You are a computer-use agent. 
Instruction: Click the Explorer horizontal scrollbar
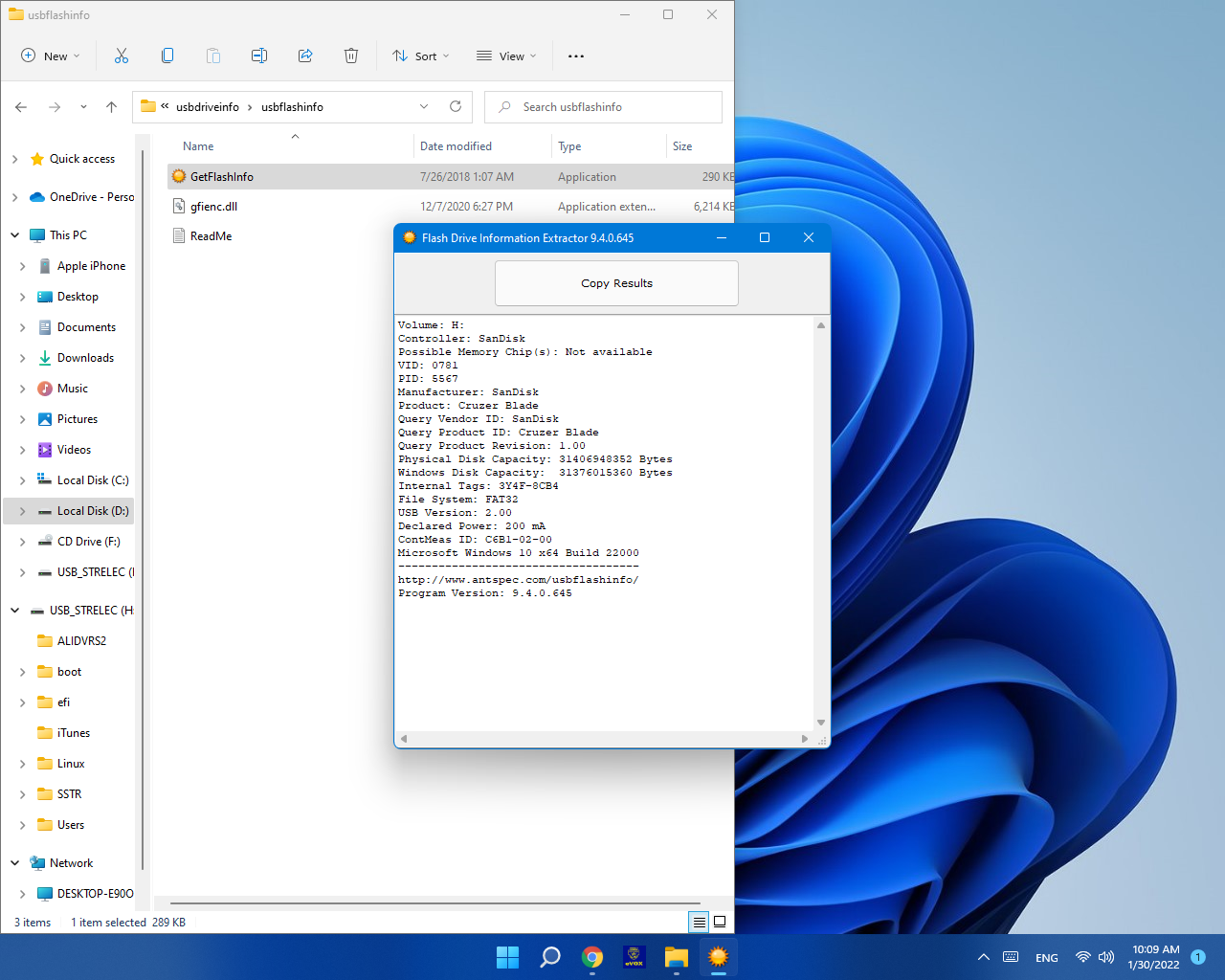434,902
